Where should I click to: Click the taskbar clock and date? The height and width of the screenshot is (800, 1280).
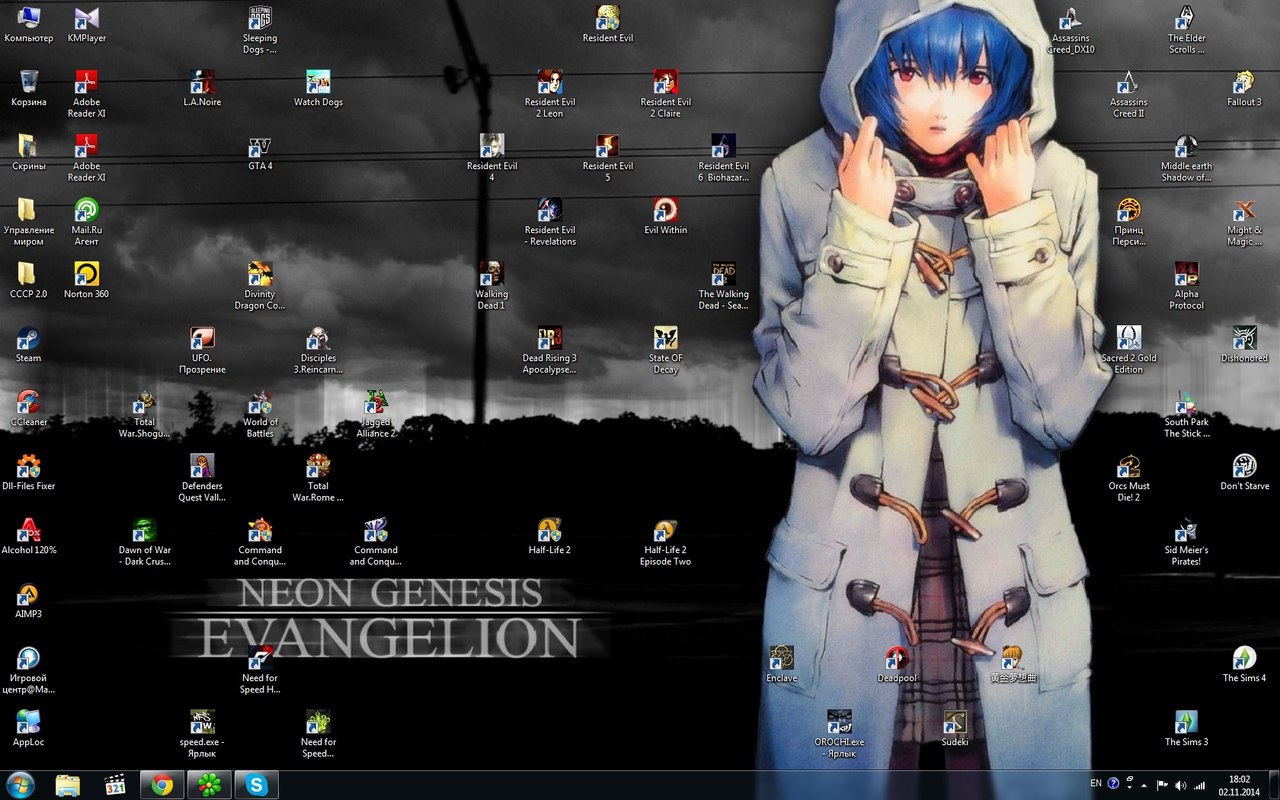[1239, 785]
